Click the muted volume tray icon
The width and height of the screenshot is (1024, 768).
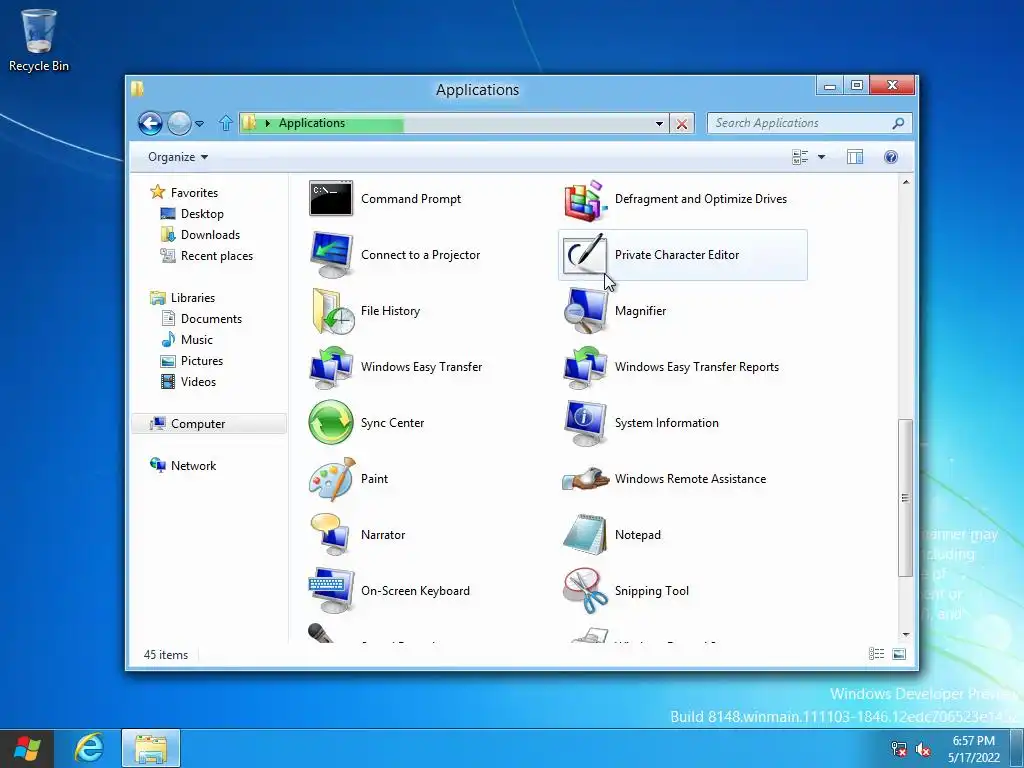pyautogui.click(x=923, y=749)
